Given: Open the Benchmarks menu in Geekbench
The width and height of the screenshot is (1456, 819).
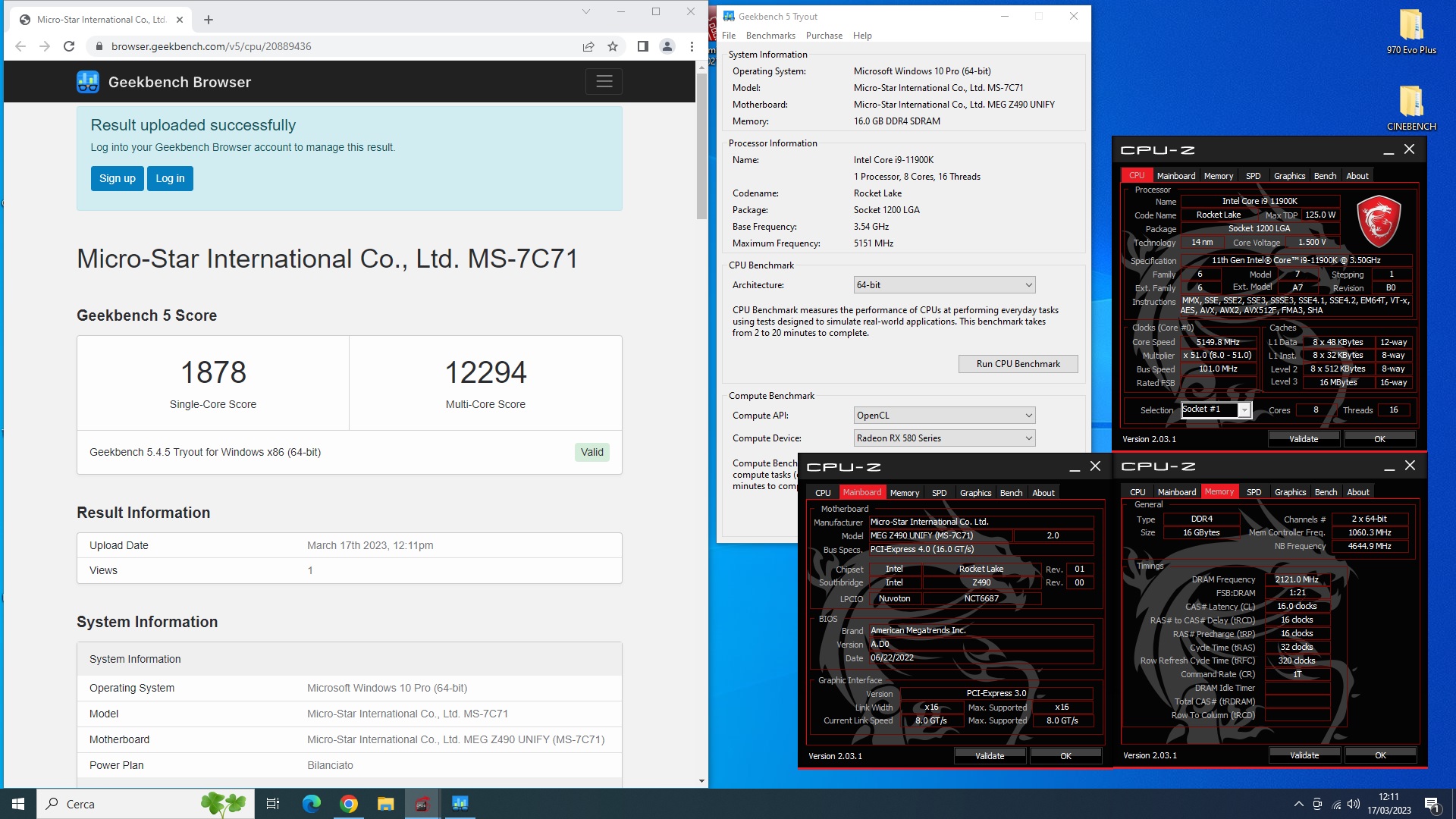Looking at the screenshot, I should pyautogui.click(x=770, y=36).
